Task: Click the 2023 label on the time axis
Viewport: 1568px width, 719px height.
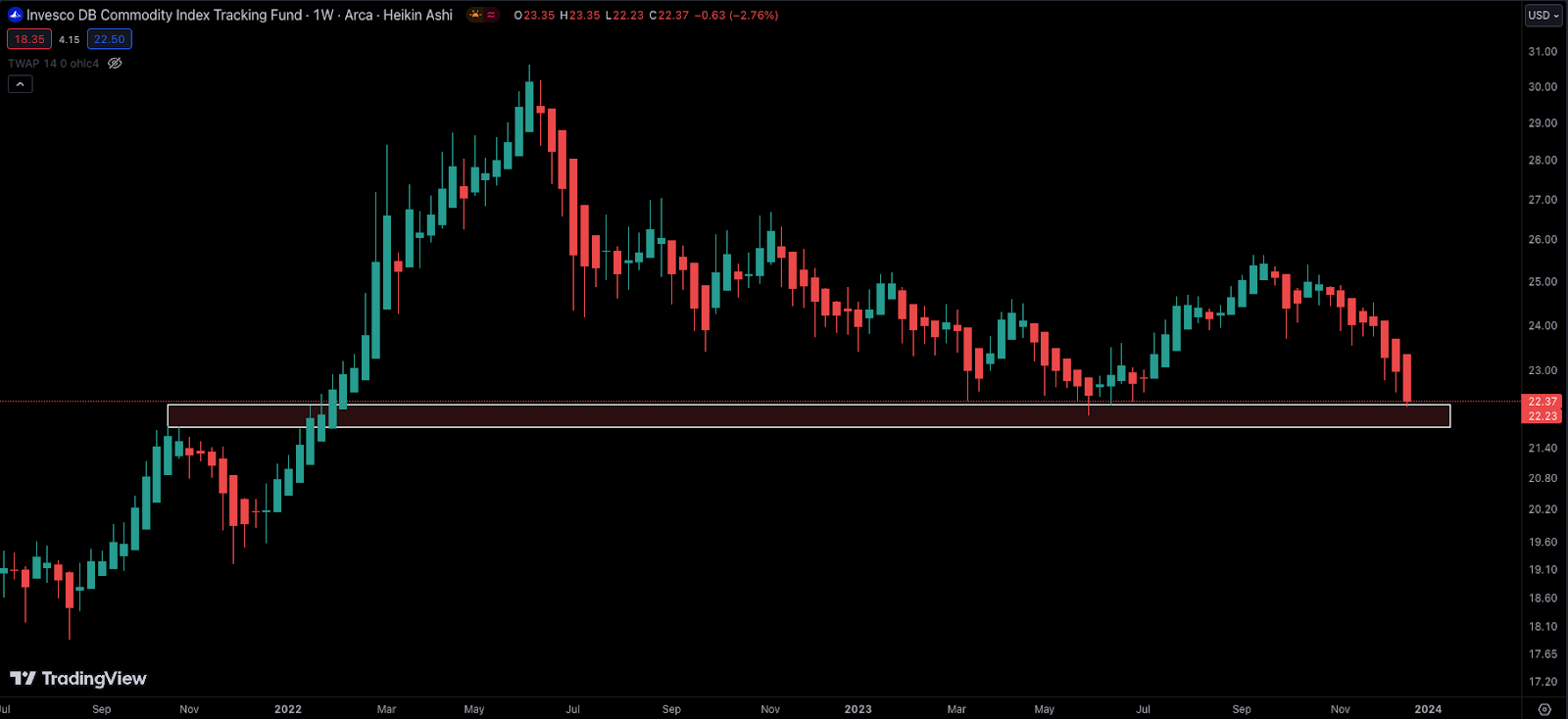Action: [857, 709]
